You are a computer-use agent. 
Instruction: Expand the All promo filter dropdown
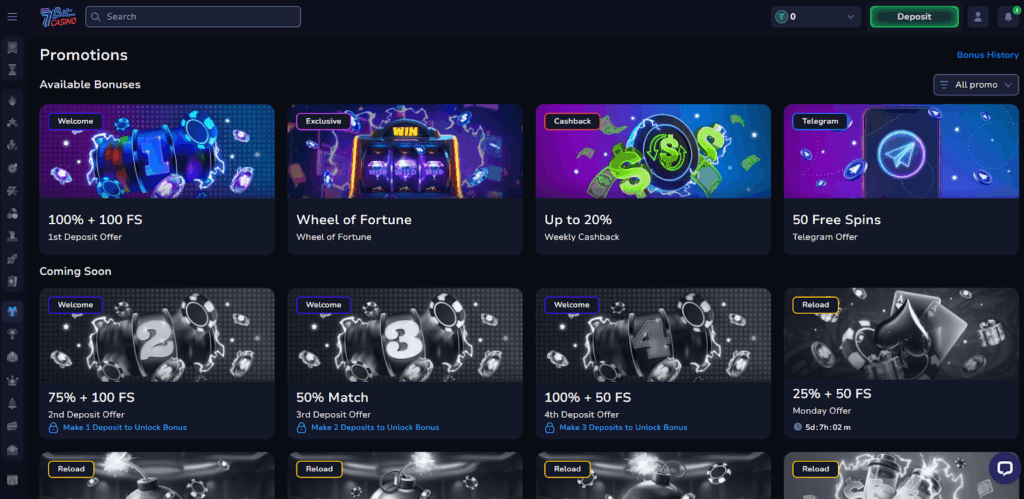pyautogui.click(x=976, y=85)
